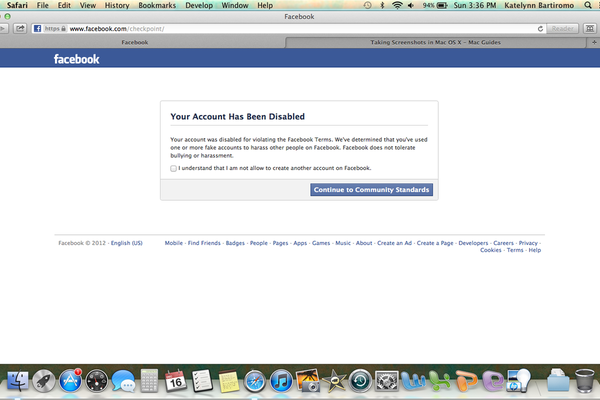Open Calculator in the dock
This screenshot has height=400, width=600.
tap(149, 381)
